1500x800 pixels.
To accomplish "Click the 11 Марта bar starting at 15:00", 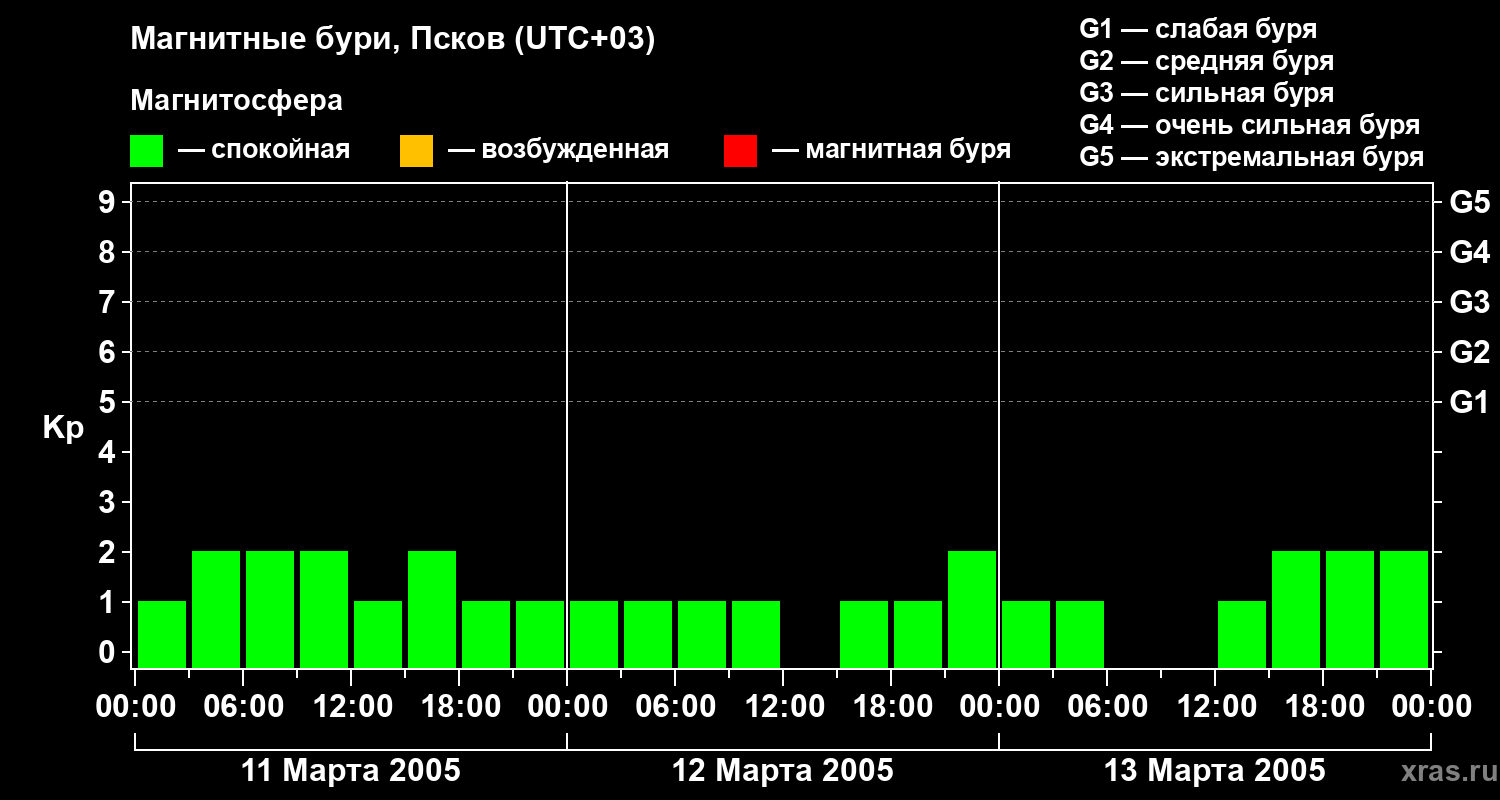I will click(x=432, y=609).
